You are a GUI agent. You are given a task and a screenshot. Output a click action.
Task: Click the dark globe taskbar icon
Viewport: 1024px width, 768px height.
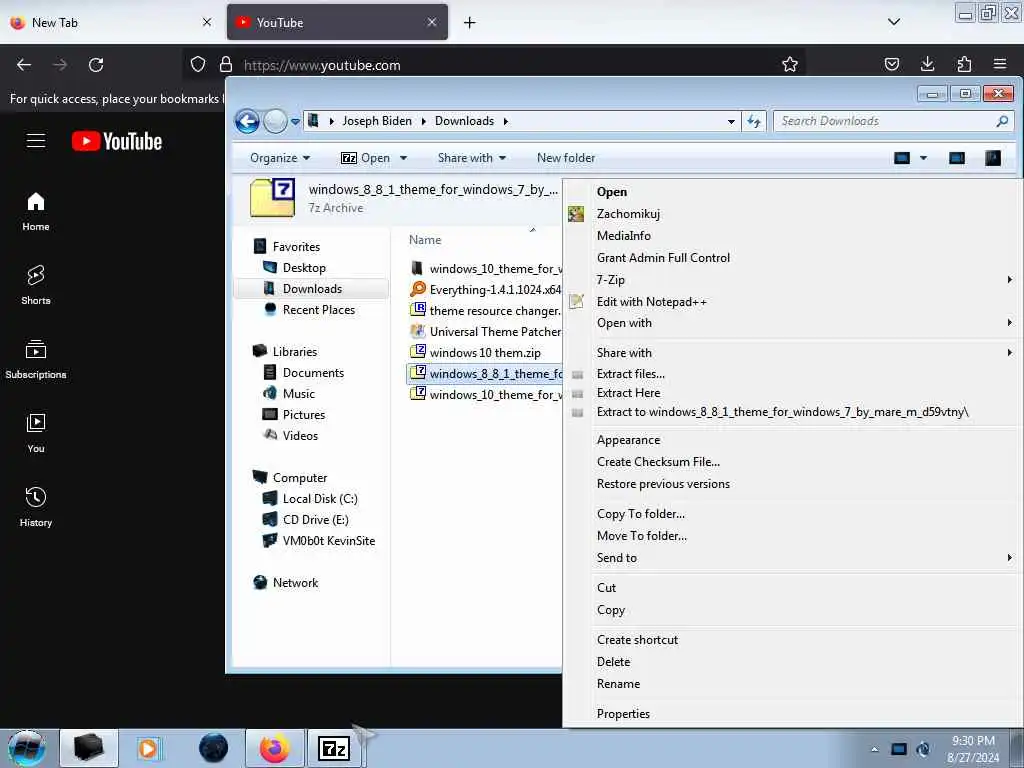[214, 748]
